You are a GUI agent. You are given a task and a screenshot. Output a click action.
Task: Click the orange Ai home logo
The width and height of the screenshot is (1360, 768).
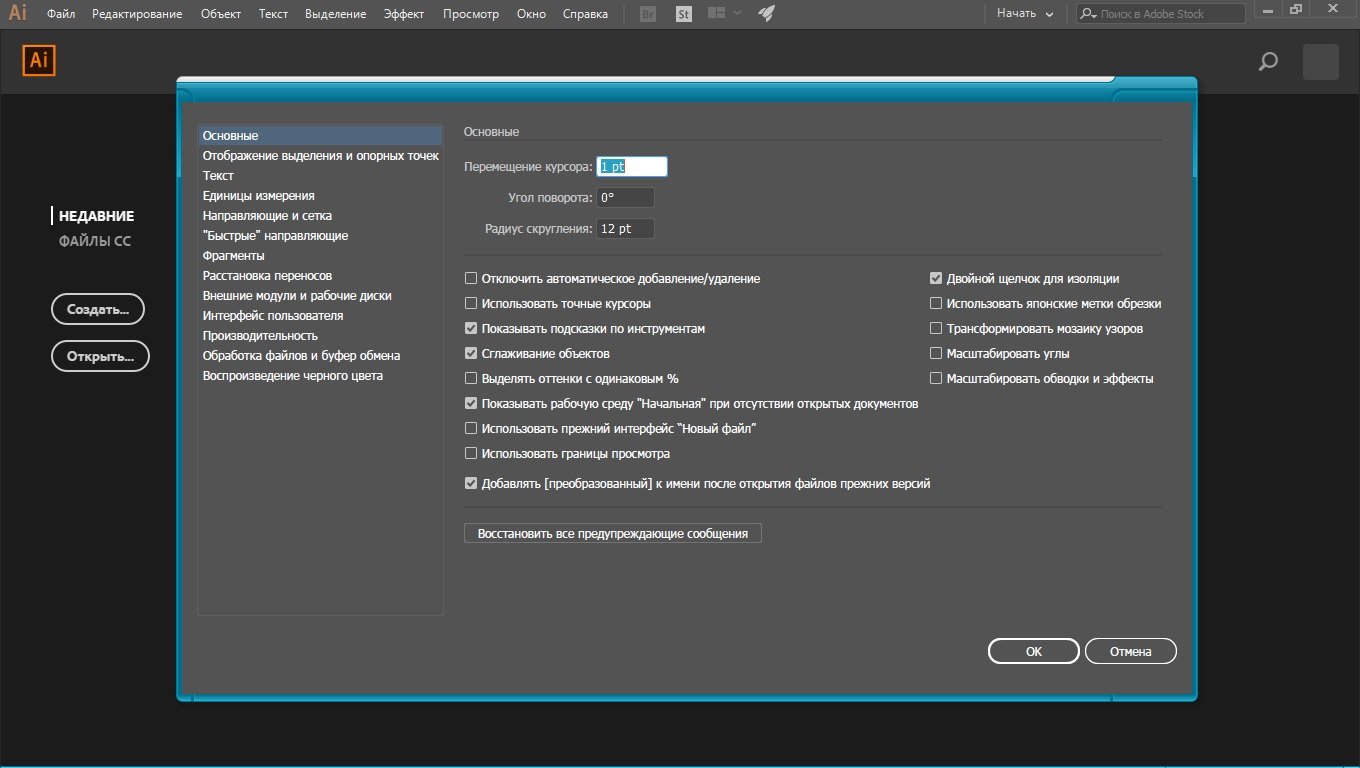(39, 61)
